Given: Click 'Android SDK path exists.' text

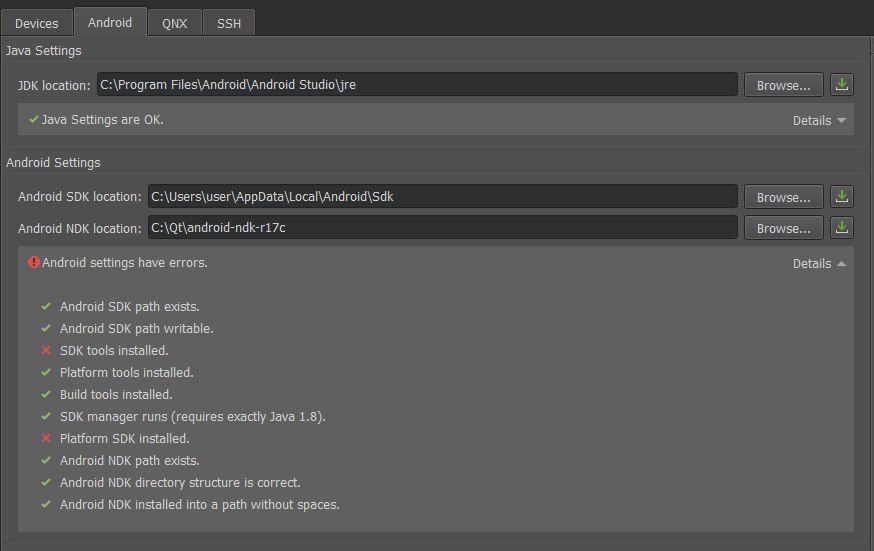Looking at the screenshot, I should (x=129, y=306).
